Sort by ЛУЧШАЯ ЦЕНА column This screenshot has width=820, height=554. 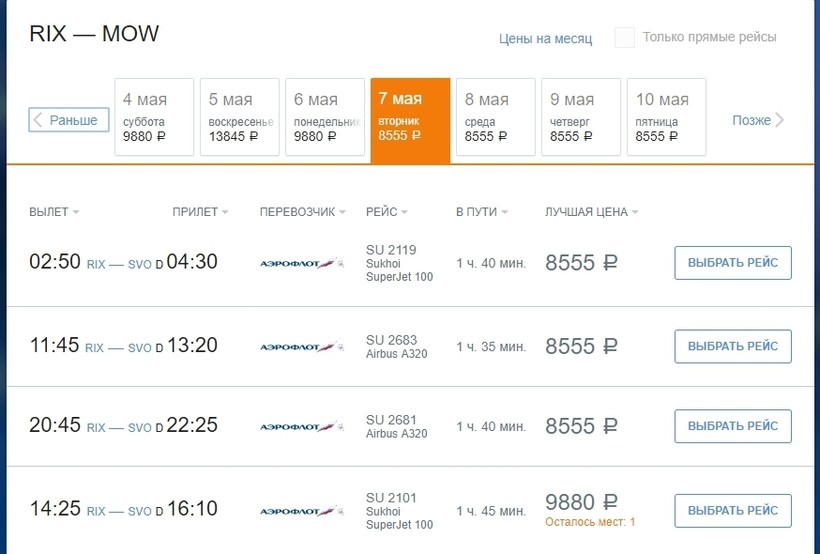point(591,212)
